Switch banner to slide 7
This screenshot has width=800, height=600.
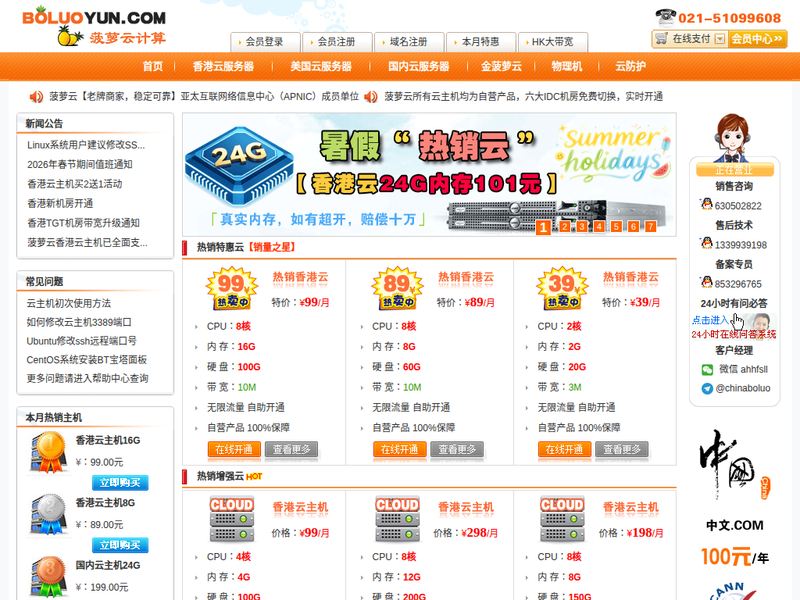[x=651, y=227]
